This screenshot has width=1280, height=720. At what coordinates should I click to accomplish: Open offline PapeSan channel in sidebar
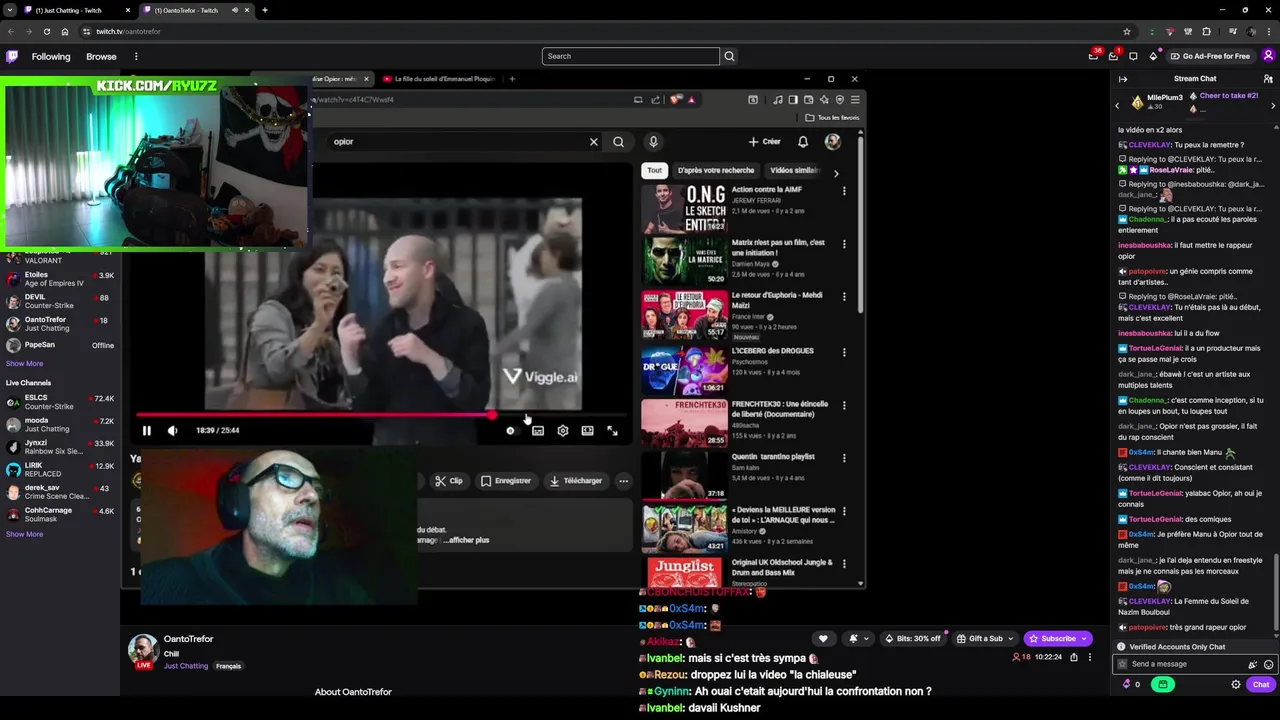[60, 345]
